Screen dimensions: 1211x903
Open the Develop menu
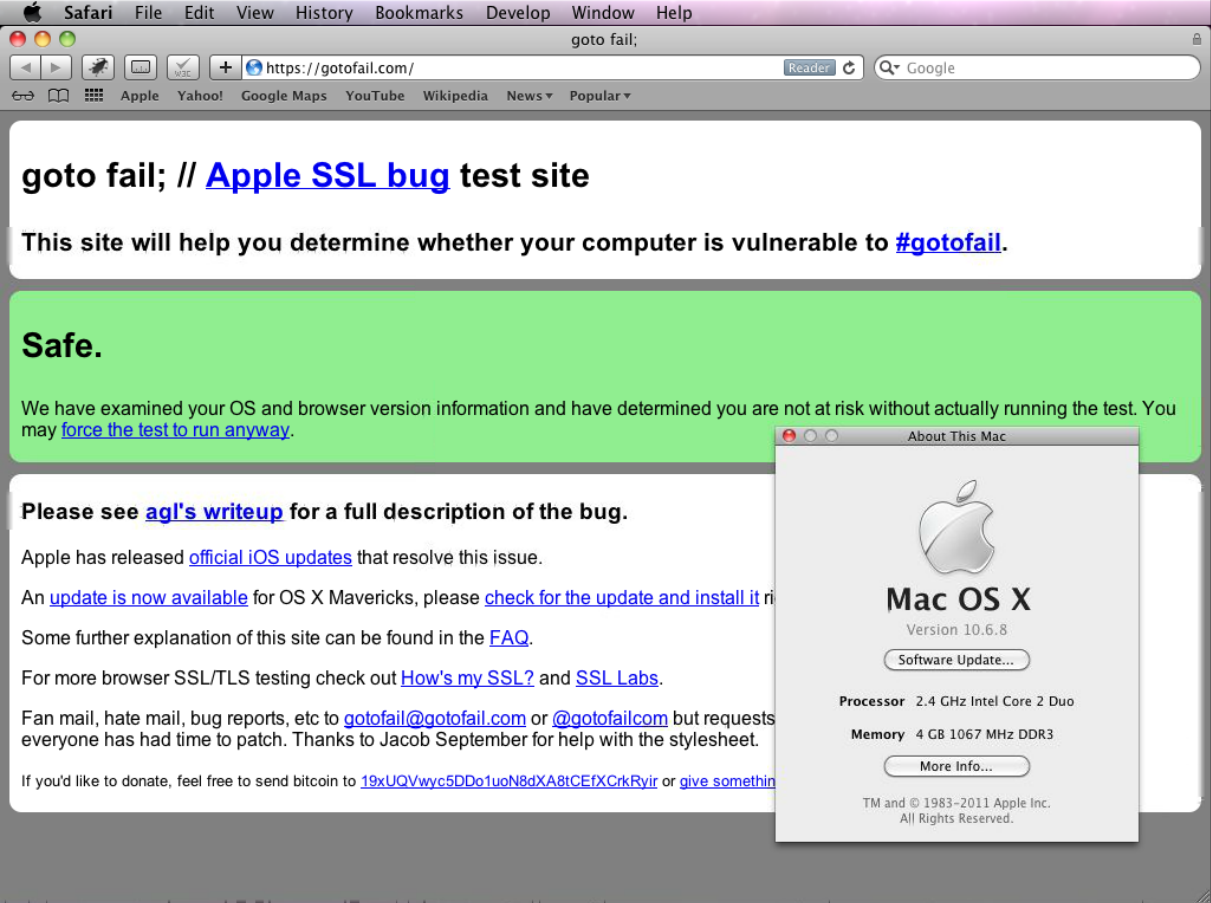click(518, 13)
